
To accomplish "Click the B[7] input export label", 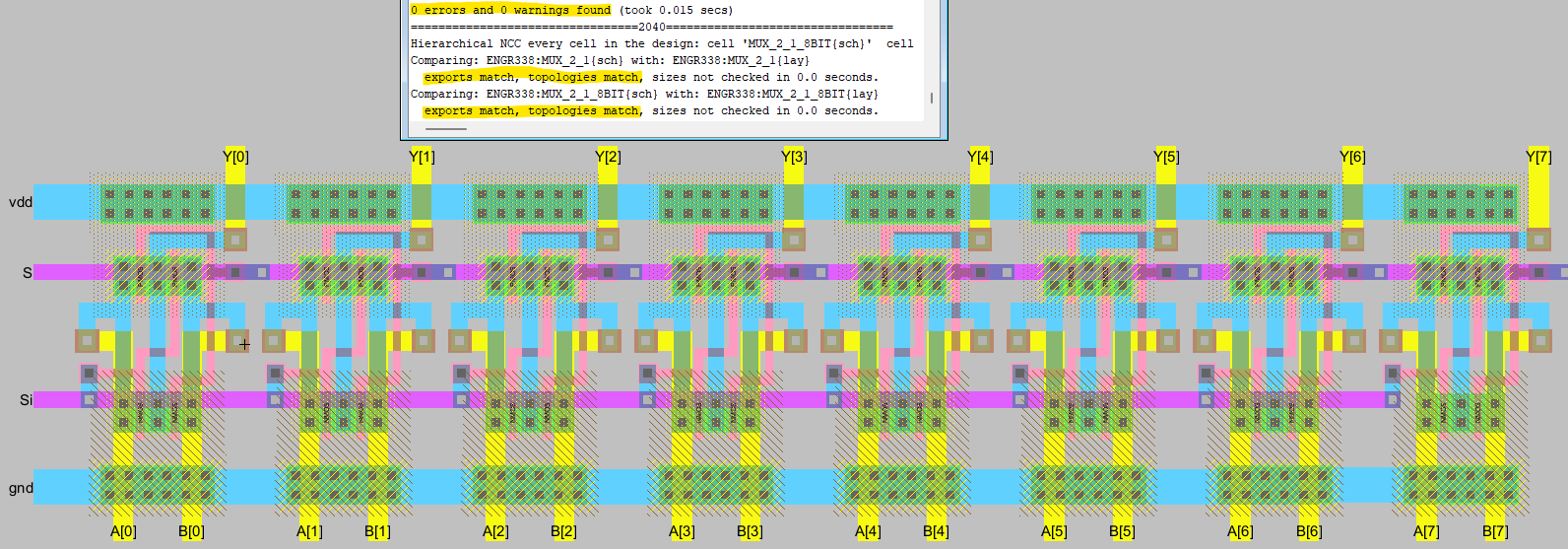I will [1495, 531].
